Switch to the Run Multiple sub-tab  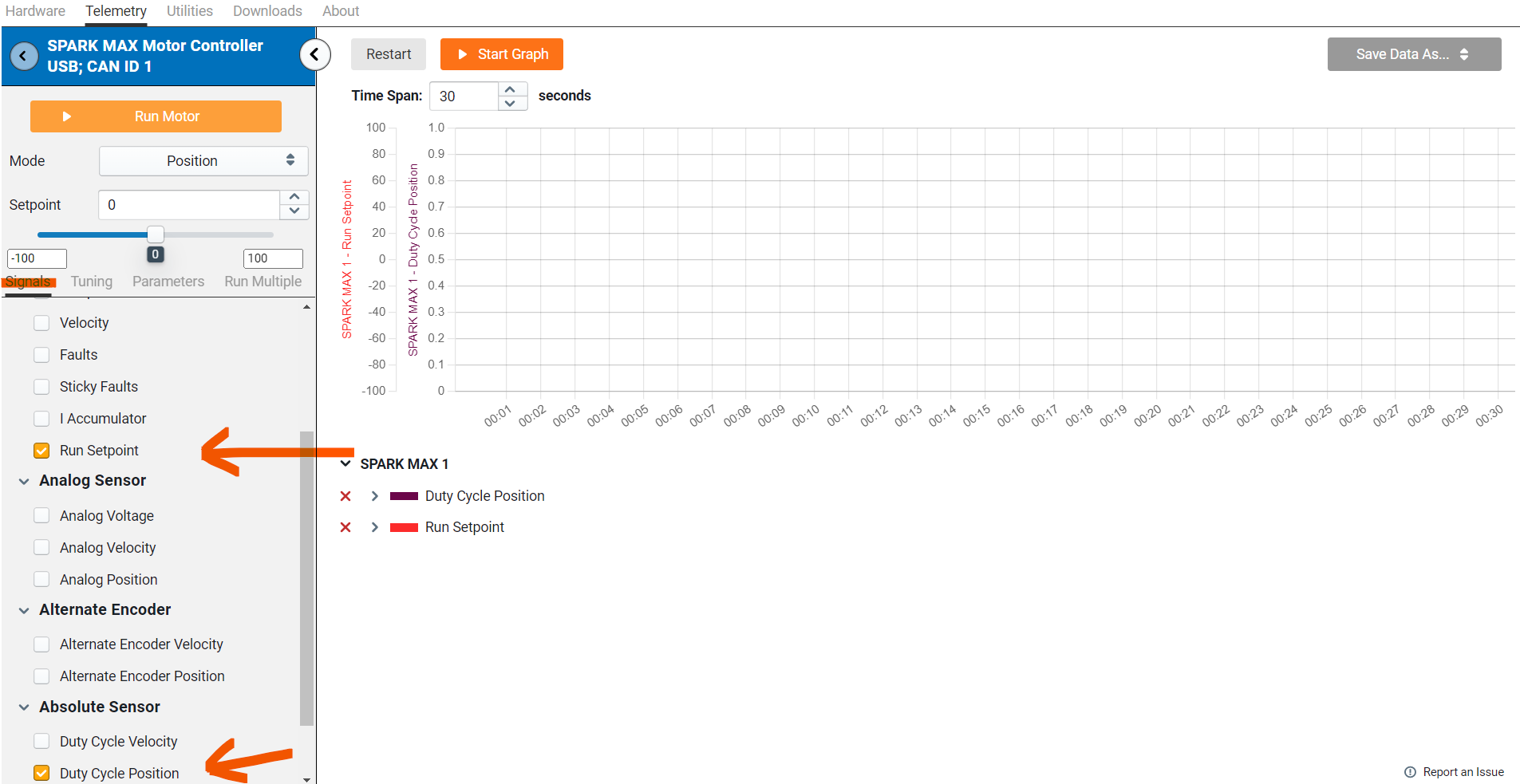263,282
